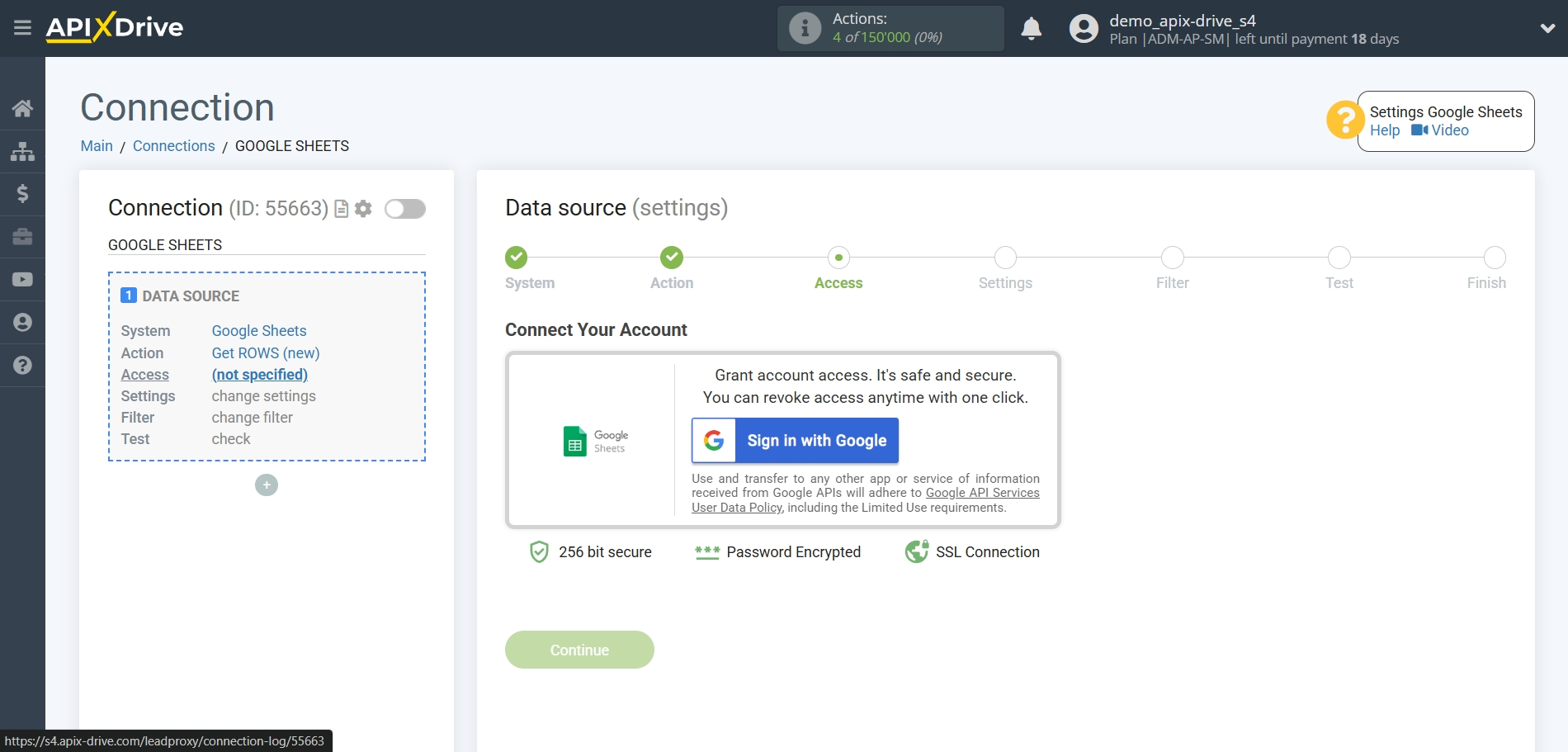Click the orange help question mark

click(x=1345, y=121)
